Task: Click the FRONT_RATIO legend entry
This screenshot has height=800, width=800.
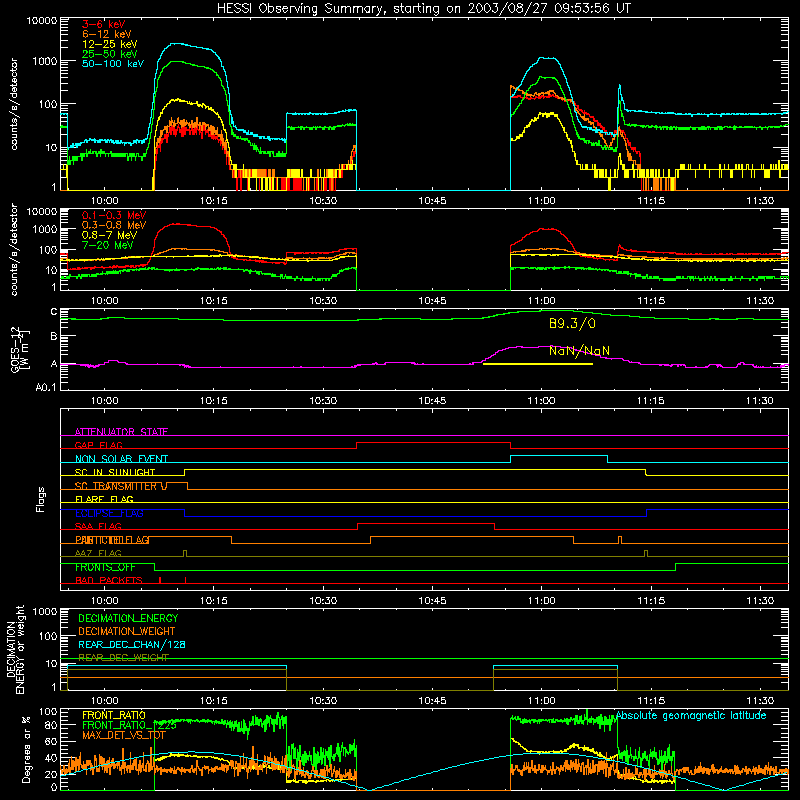Action: pos(114,715)
